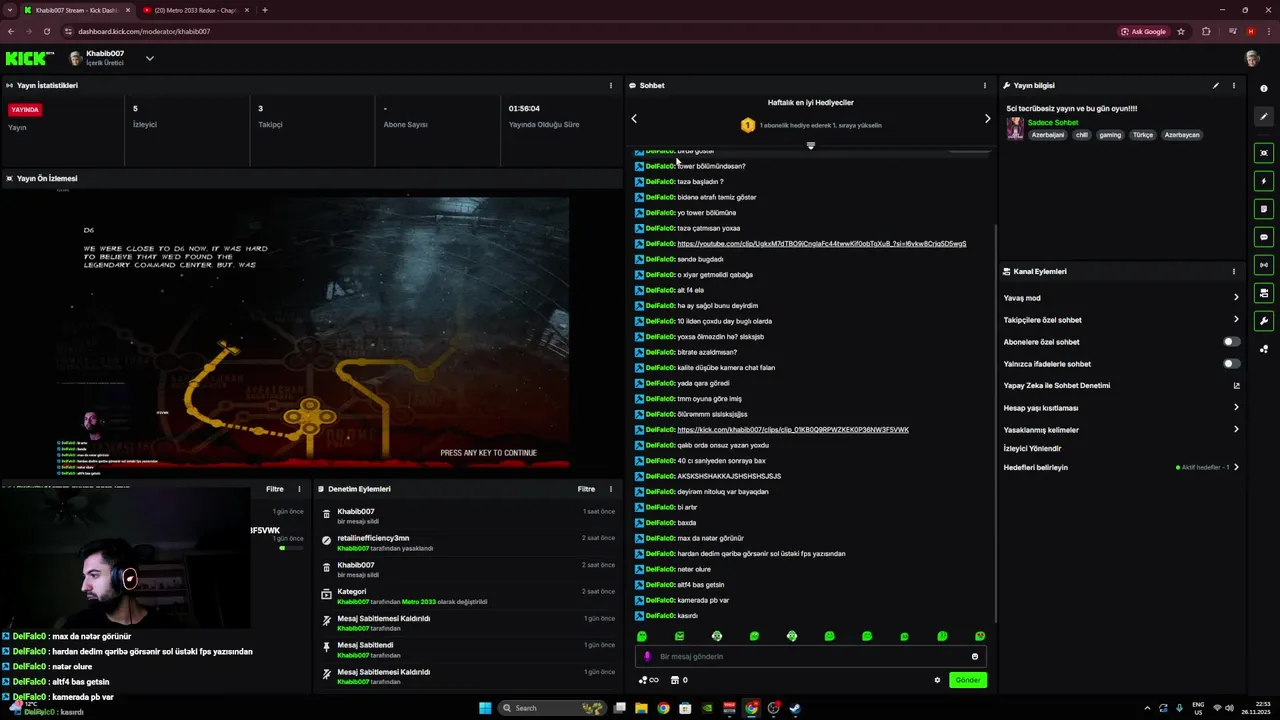Open the emoji picker in message box

975,657
